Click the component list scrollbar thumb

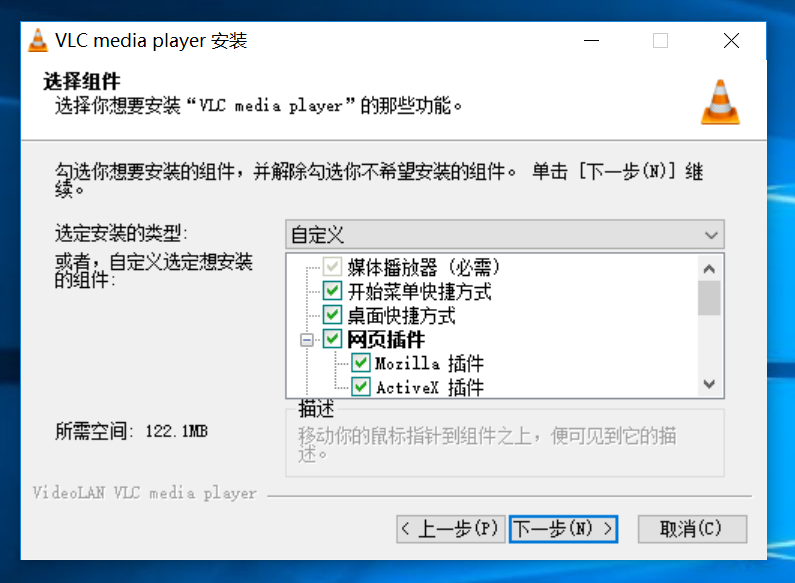709,298
